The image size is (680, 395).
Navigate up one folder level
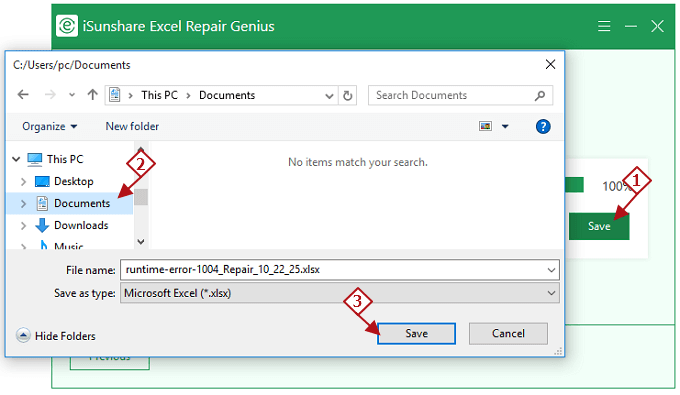(92, 95)
